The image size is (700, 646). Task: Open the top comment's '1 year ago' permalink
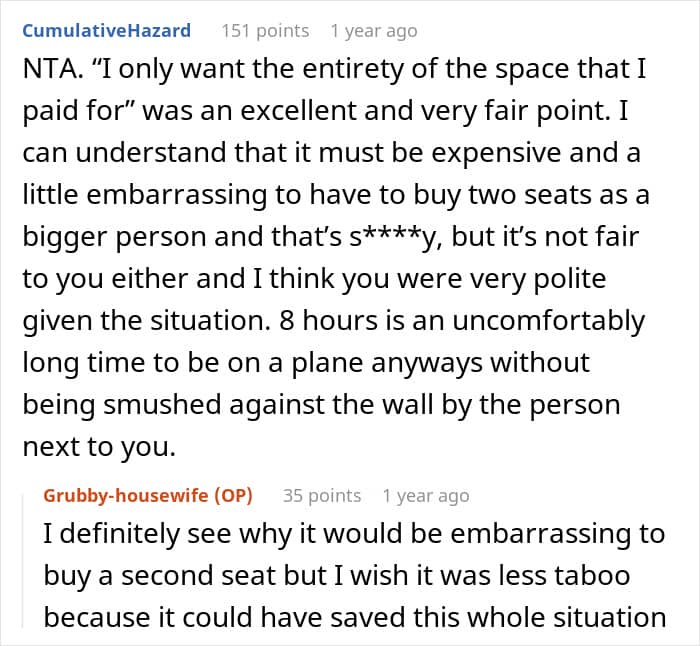[x=373, y=31]
